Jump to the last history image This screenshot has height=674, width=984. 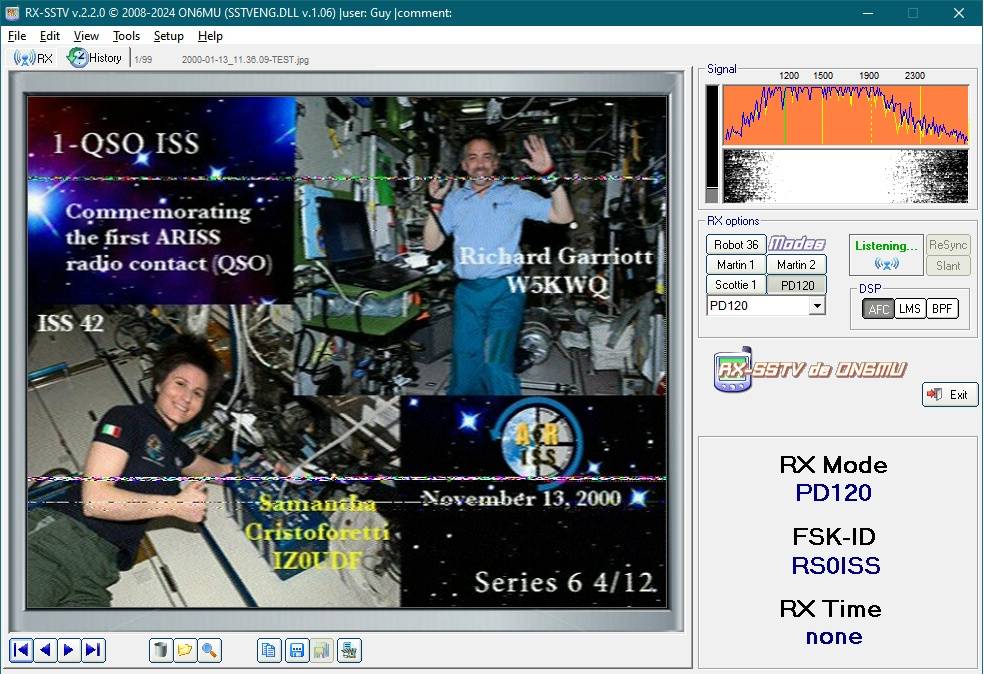click(93, 650)
